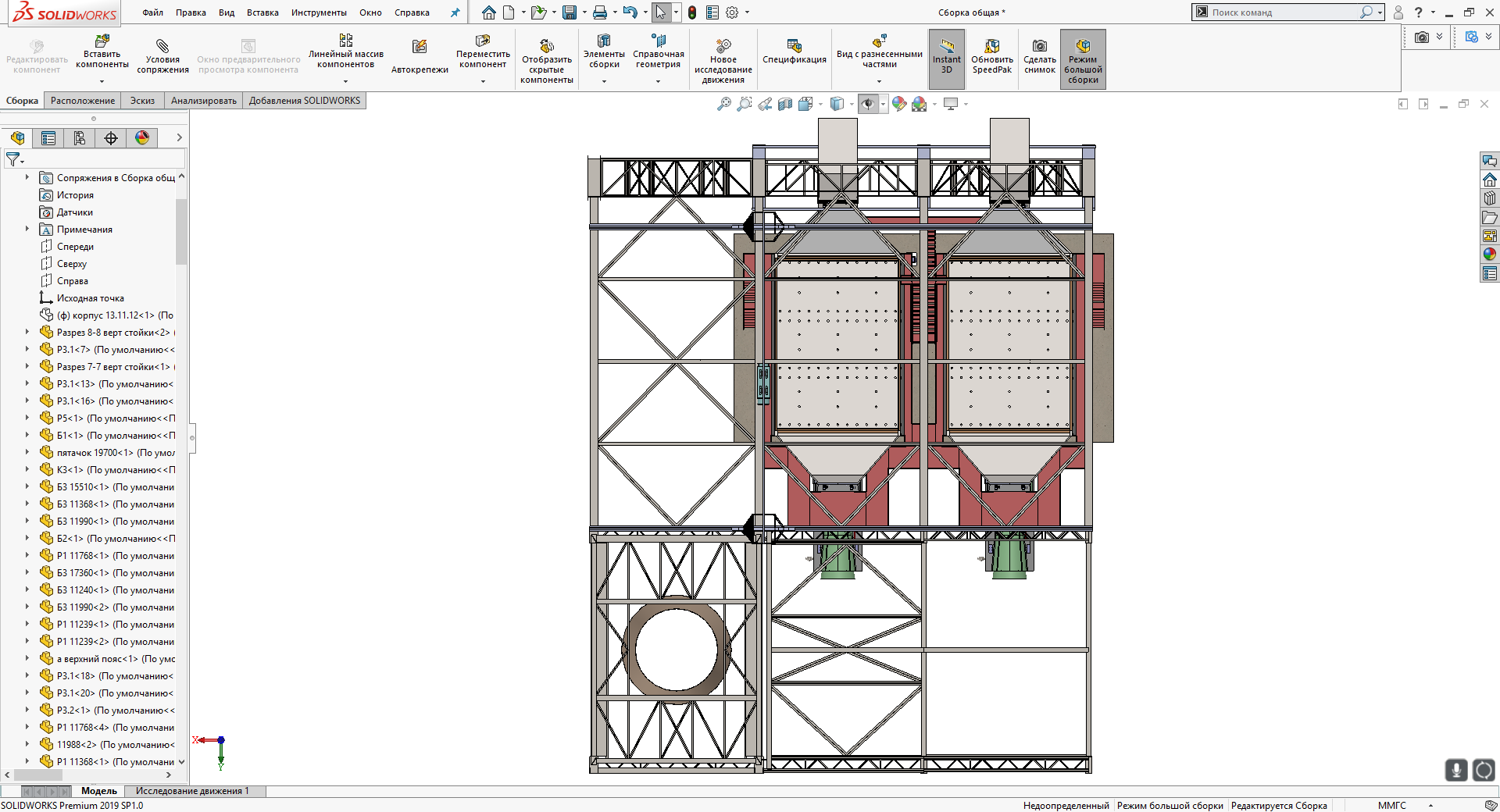Click the command search field (Поиск команд)
1500x812 pixels.
(x=1281, y=12)
